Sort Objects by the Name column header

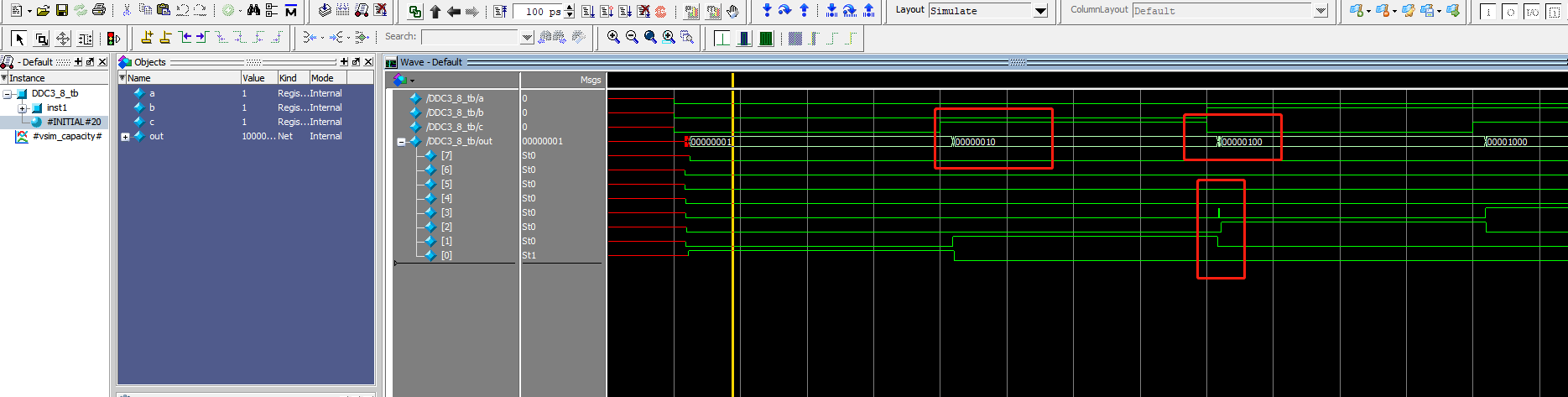[183, 78]
